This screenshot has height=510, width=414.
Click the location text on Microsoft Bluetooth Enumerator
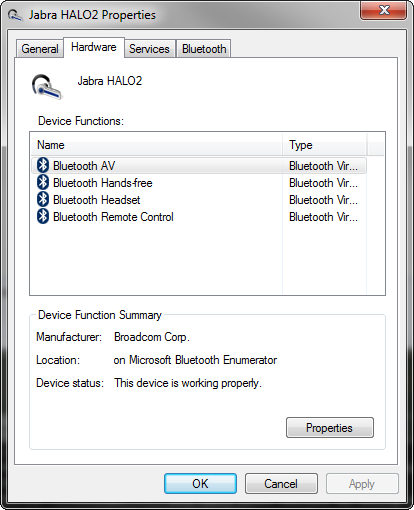point(195,360)
